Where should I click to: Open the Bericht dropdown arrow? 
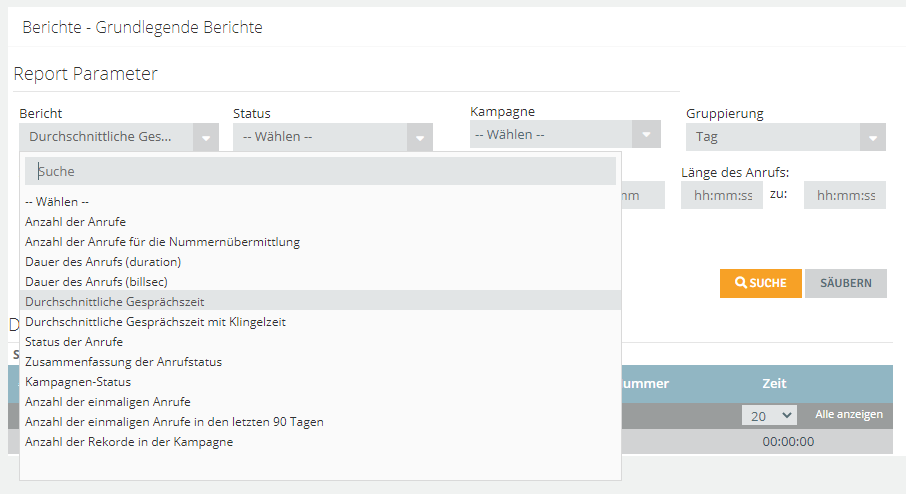(206, 138)
